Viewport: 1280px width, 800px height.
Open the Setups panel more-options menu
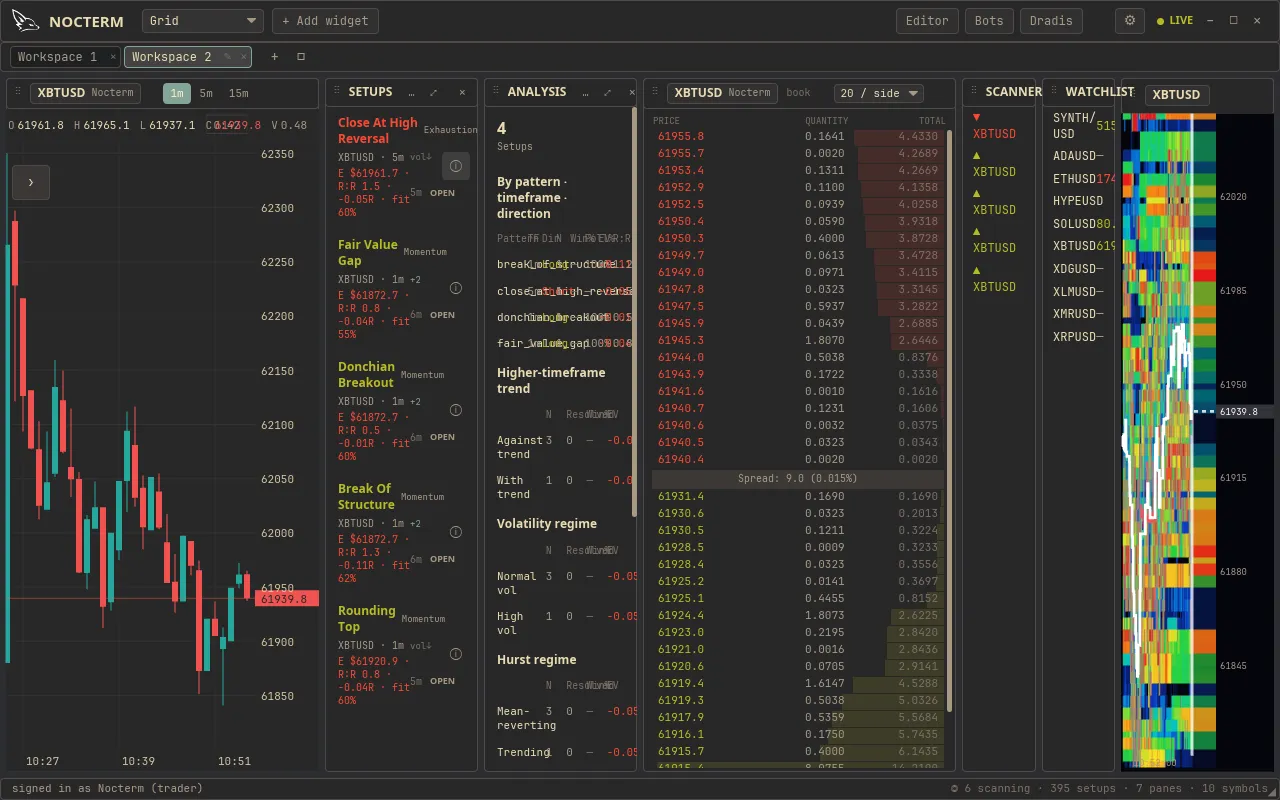[x=411, y=92]
